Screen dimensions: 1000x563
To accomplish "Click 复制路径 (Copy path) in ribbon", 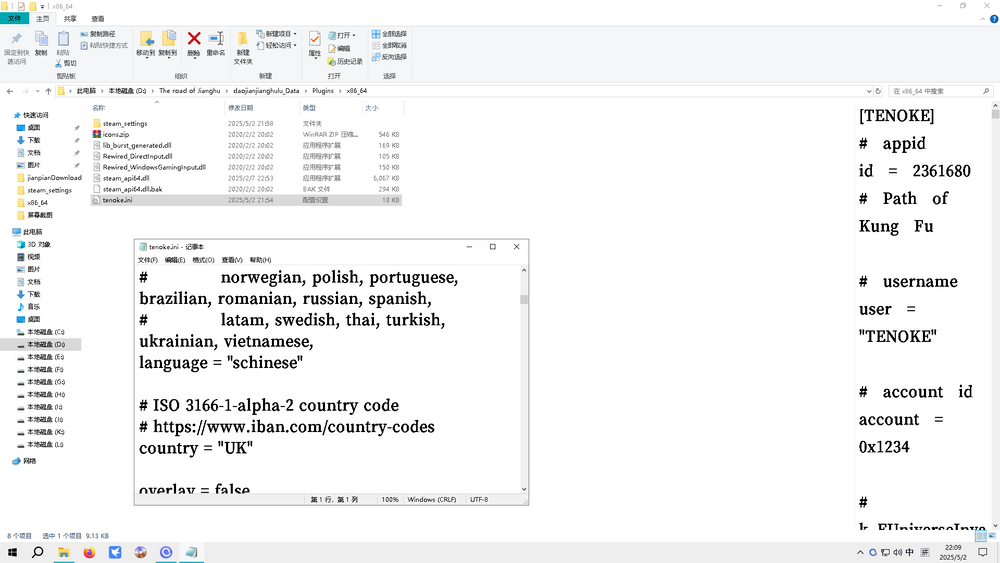I will [x=98, y=34].
